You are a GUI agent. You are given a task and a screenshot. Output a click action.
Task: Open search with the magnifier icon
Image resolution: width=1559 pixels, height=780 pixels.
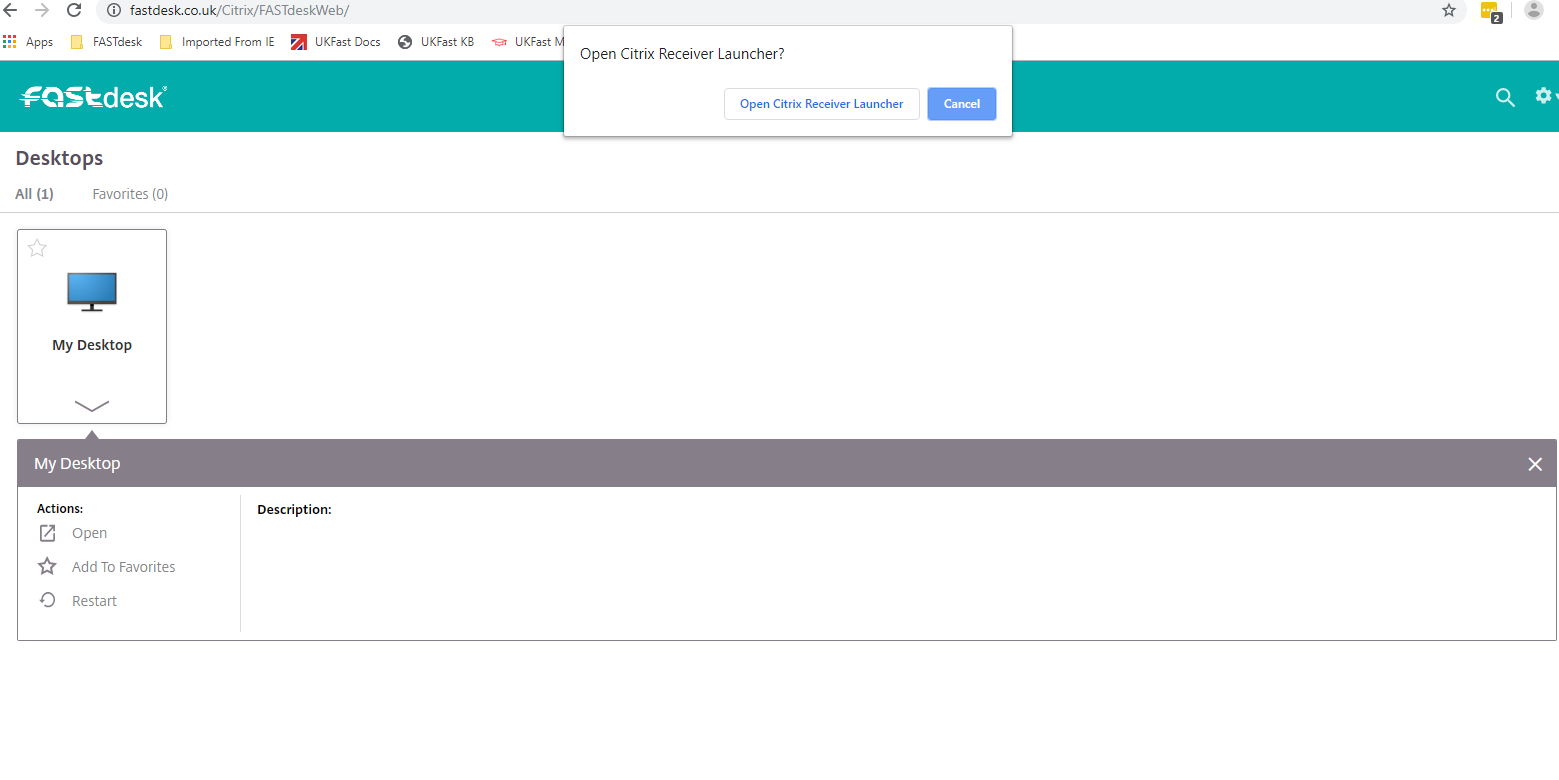pos(1505,97)
